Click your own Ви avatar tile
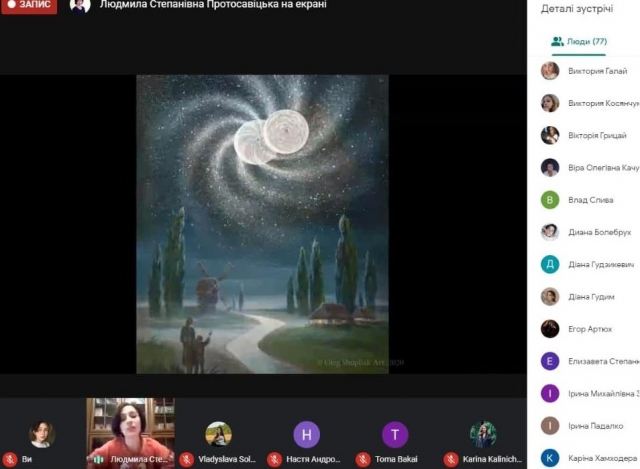The width and height of the screenshot is (640, 469). click(42, 434)
